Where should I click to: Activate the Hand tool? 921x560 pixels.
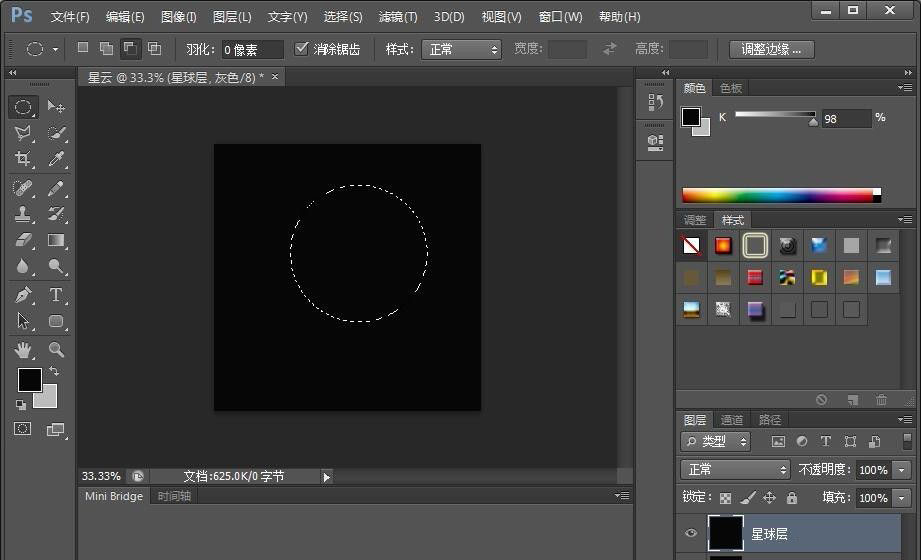(23, 350)
